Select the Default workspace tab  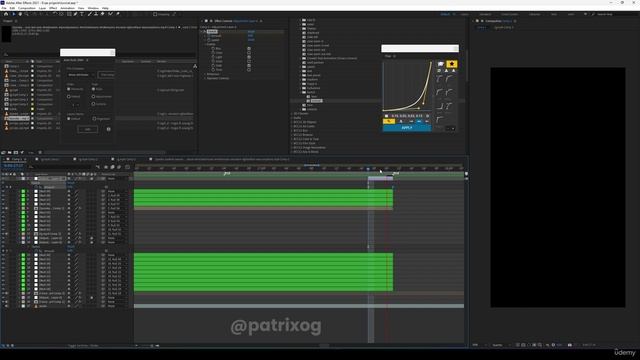click(x=445, y=14)
